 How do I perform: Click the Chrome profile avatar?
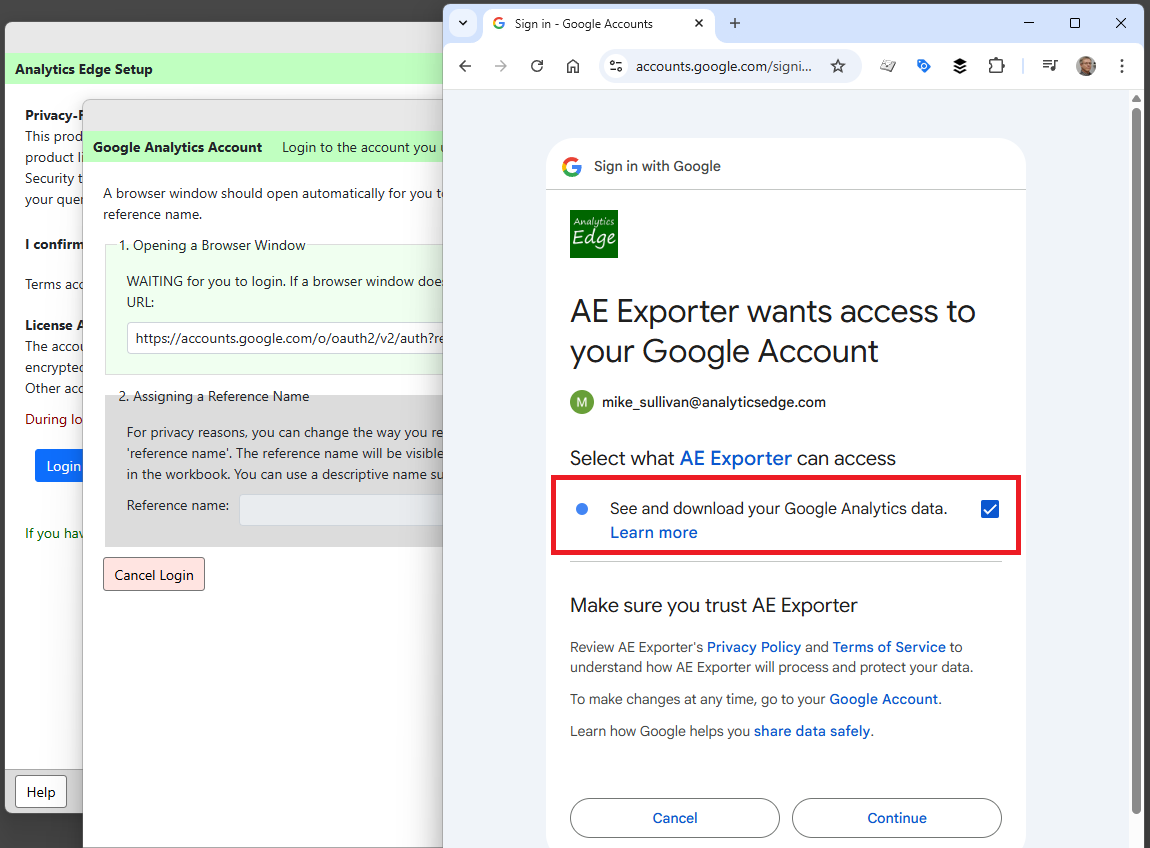tap(1086, 66)
